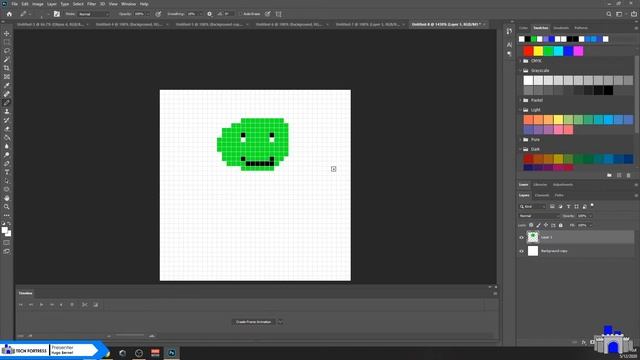Toggle type layer filter
Screen dimensions: 640x360
click(568, 207)
